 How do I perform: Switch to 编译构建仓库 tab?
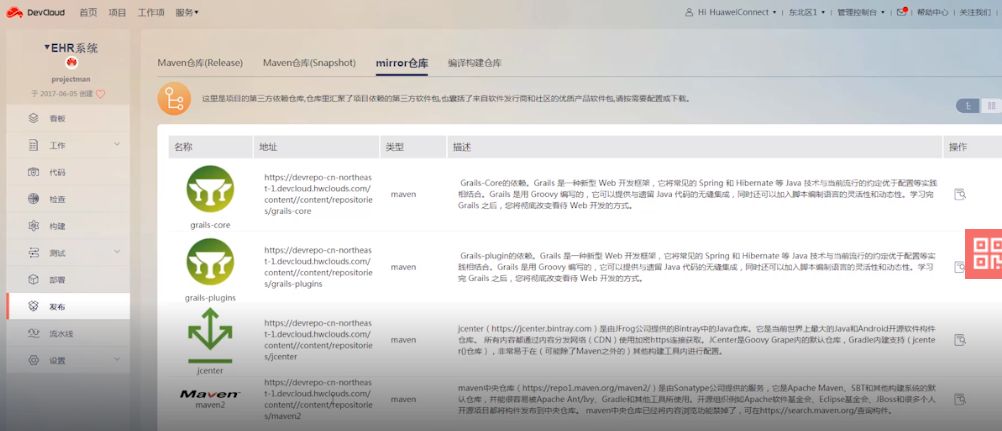(475, 63)
